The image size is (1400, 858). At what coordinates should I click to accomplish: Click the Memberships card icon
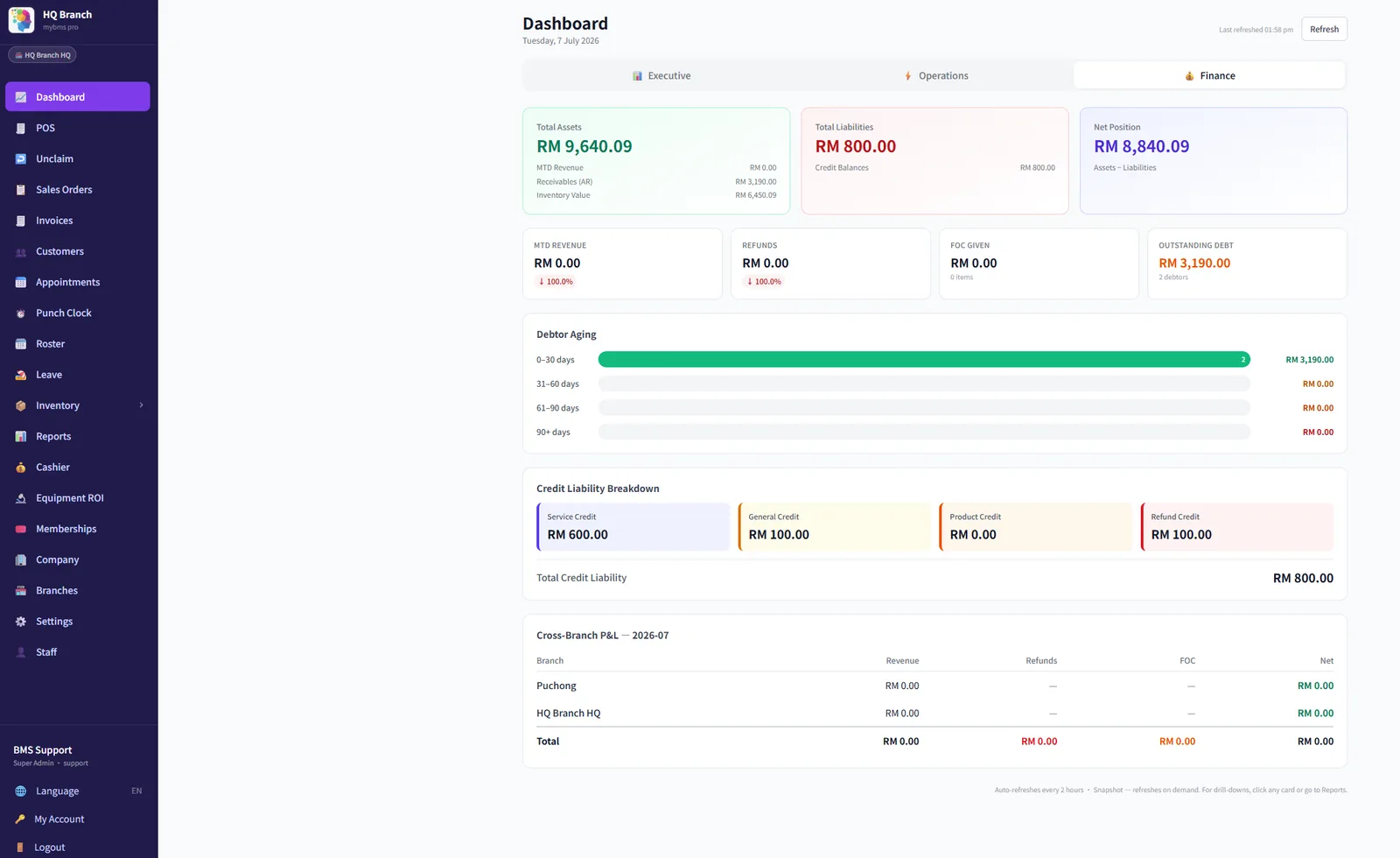[x=21, y=529]
